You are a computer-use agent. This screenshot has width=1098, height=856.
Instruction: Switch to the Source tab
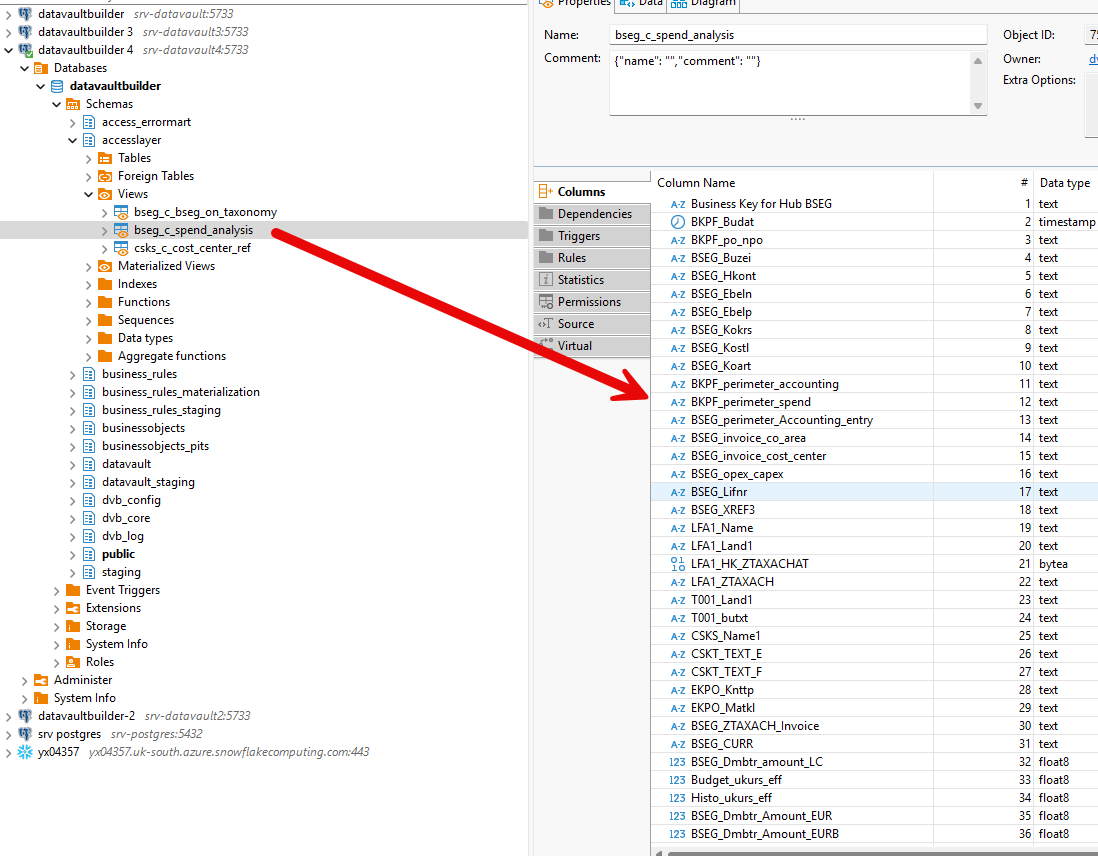pos(575,324)
